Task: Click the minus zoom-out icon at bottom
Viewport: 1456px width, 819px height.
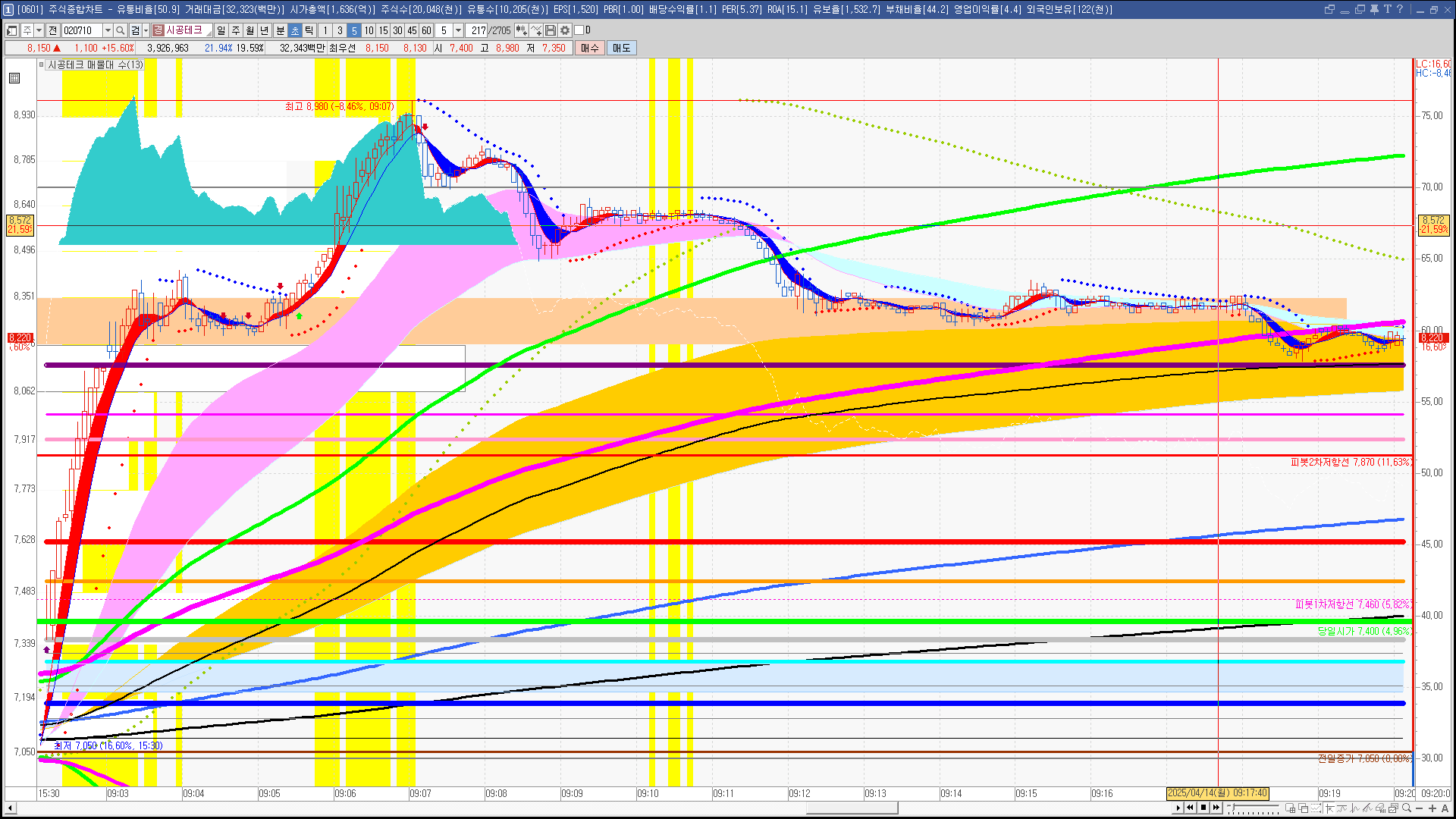Action: pos(1420,808)
